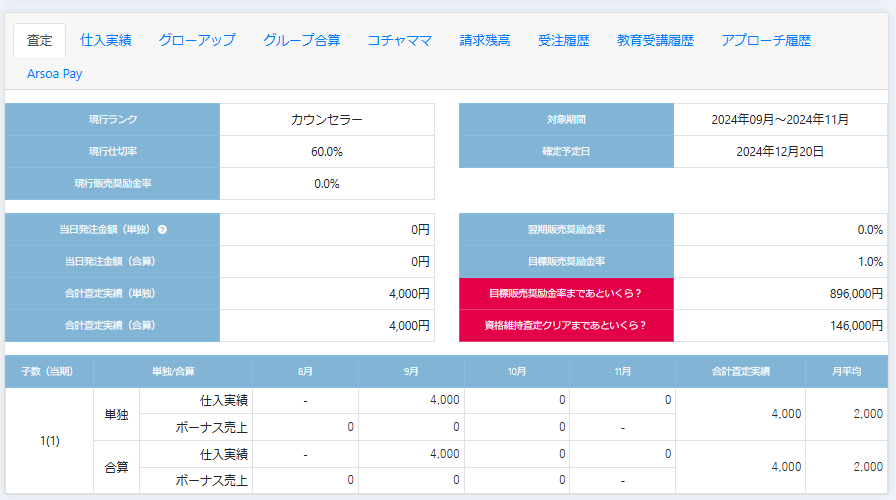This screenshot has width=896, height=500.
Task: Switch to the 仕入実績 tab
Action: pyautogui.click(x=106, y=40)
